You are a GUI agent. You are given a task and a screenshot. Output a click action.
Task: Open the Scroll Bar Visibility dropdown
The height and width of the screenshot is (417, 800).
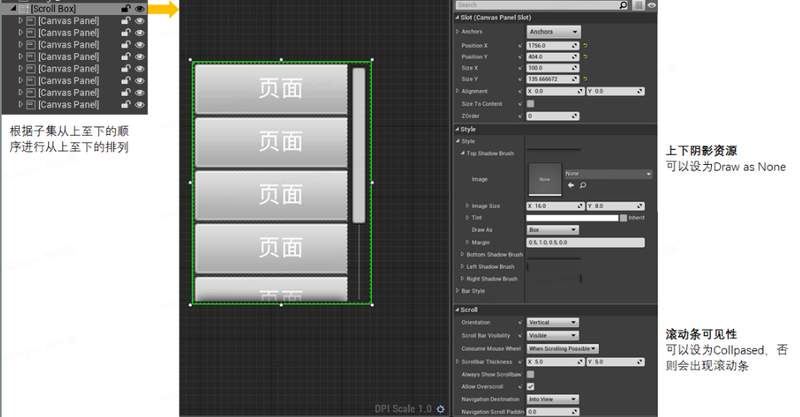(x=552, y=335)
